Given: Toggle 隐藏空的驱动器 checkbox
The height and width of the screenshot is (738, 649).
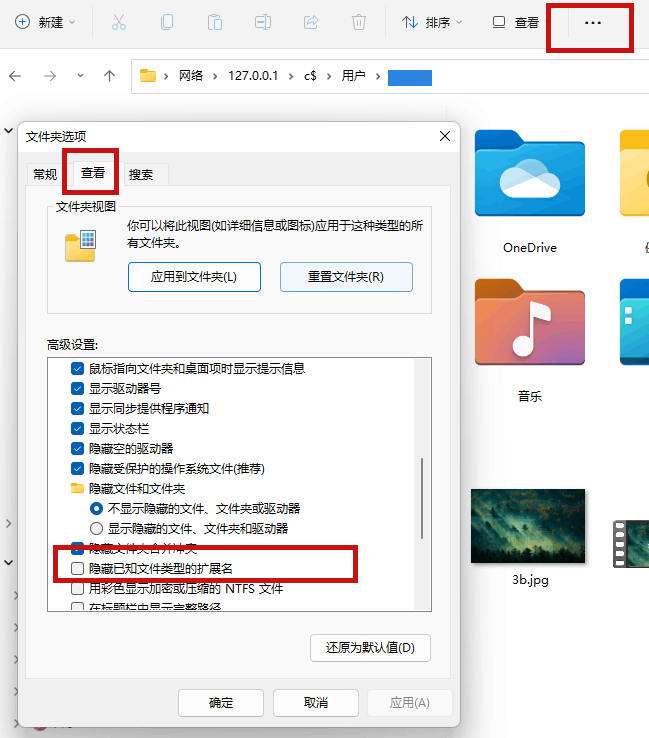Looking at the screenshot, I should (x=77, y=449).
